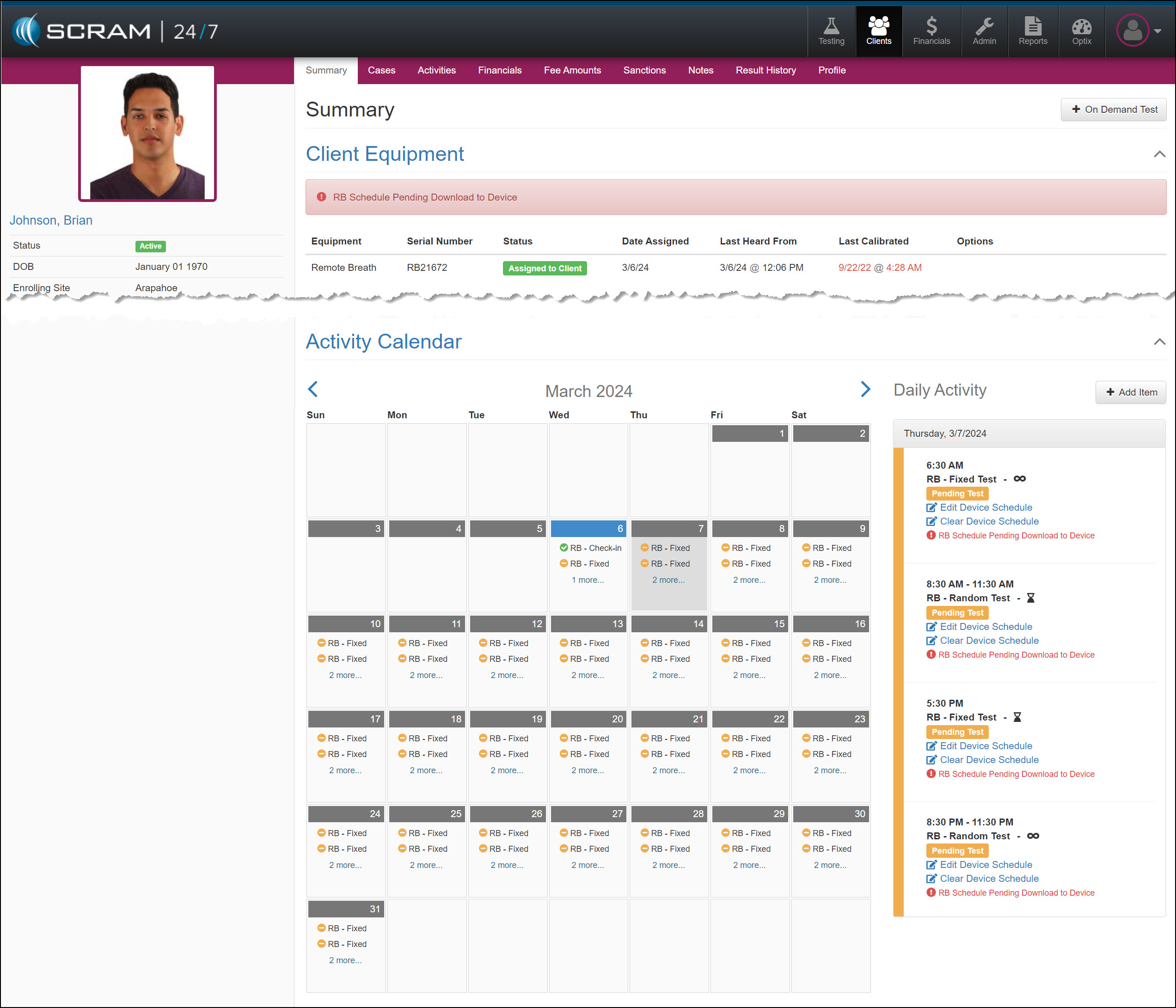Click the On Demand Test button
Image resolution: width=1176 pixels, height=1008 pixels.
coord(1113,110)
